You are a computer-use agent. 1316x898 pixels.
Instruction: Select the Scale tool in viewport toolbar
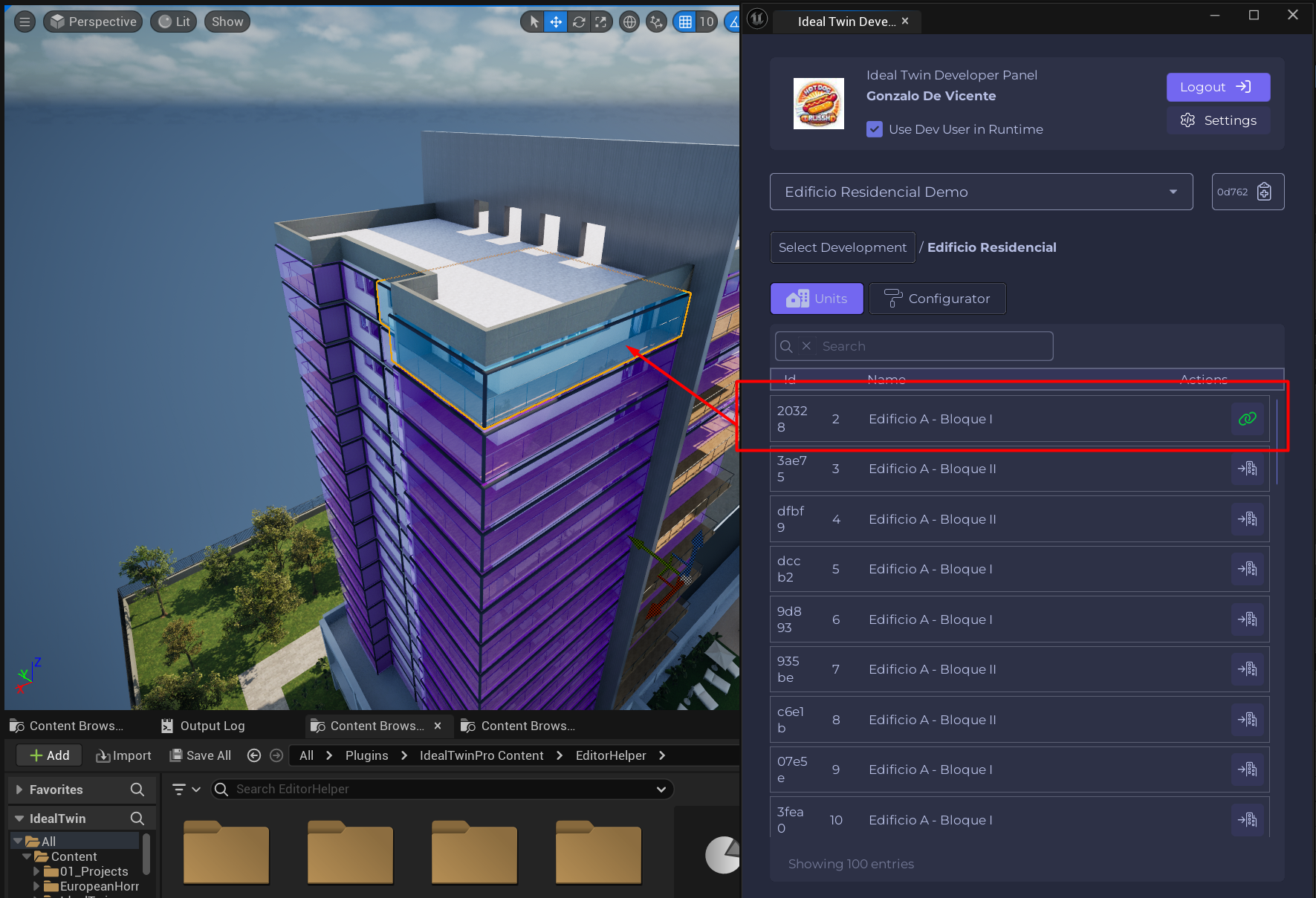point(601,22)
